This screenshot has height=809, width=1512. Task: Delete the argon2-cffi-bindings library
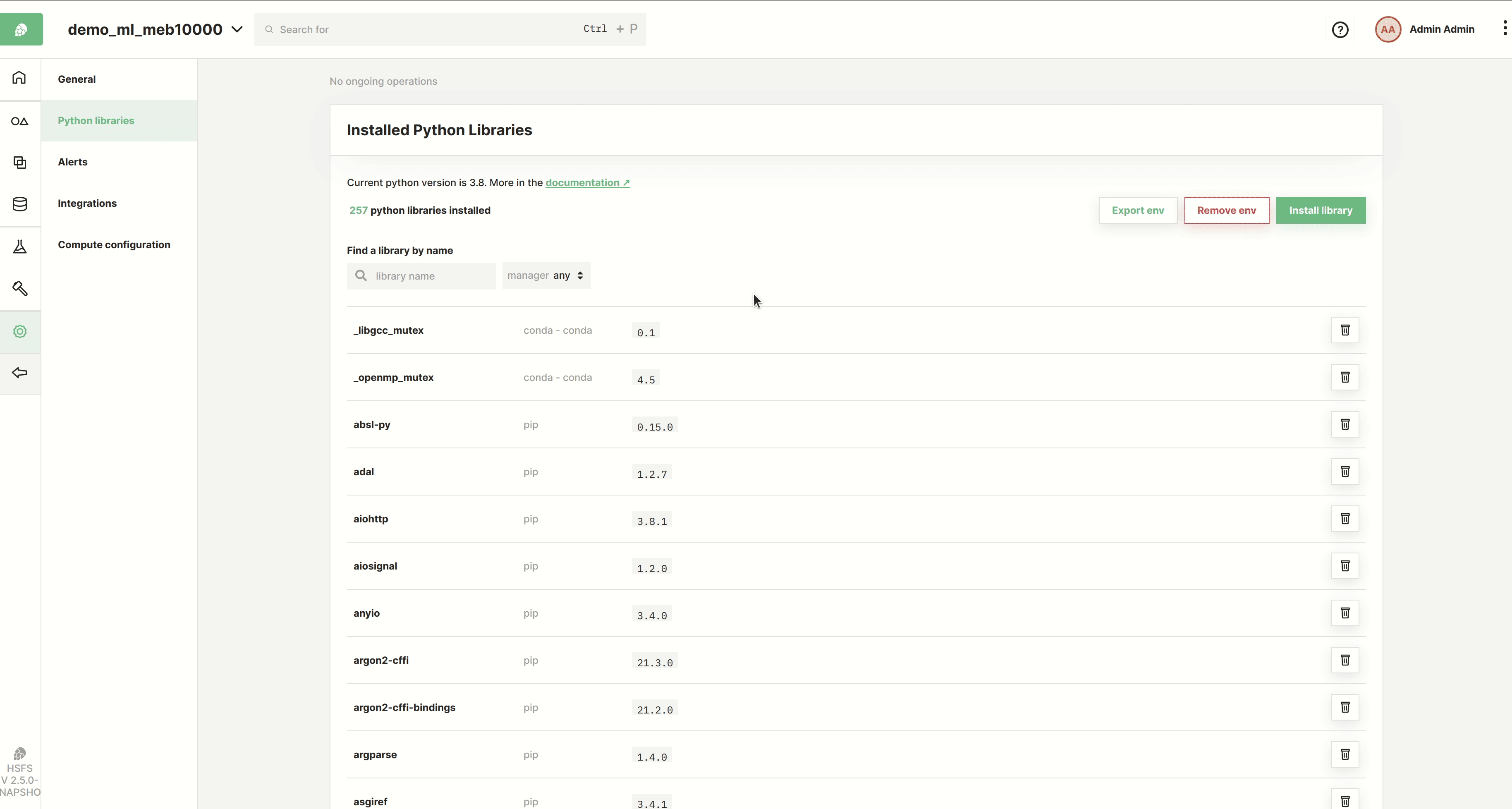point(1345,707)
